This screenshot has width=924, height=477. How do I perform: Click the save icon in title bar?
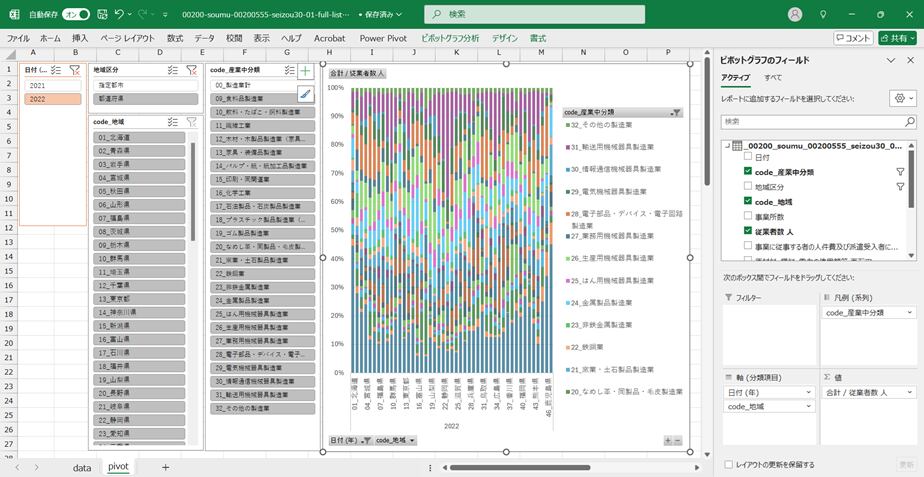tap(102, 14)
